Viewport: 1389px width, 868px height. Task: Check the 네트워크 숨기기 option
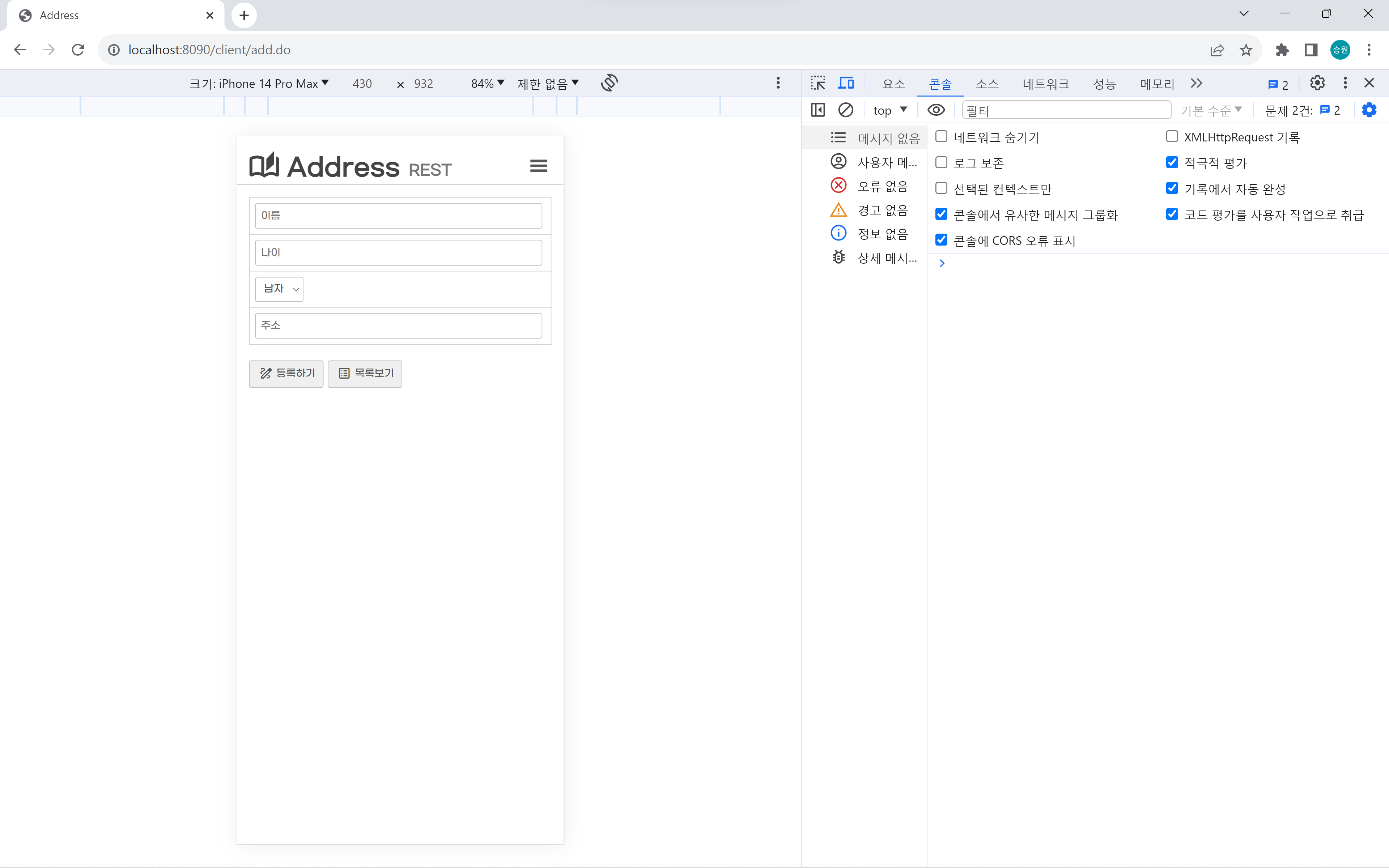click(x=941, y=137)
